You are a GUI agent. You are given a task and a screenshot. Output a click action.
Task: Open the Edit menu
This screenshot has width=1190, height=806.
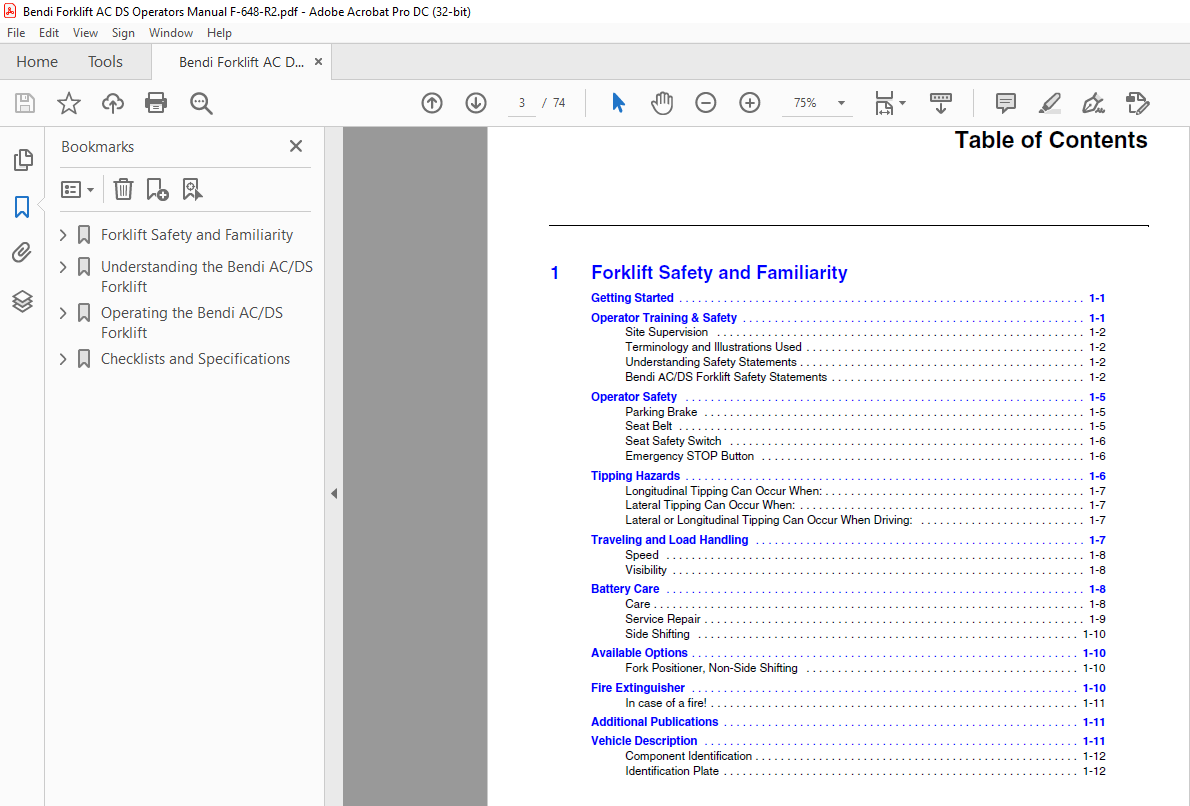point(49,33)
